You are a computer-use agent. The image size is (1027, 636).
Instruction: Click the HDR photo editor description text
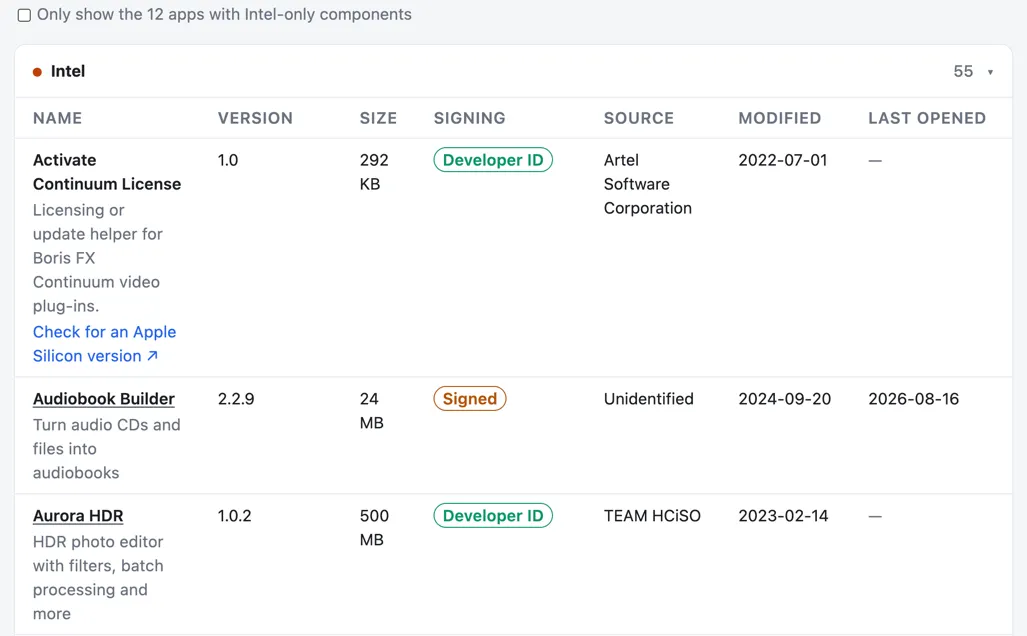pos(98,578)
